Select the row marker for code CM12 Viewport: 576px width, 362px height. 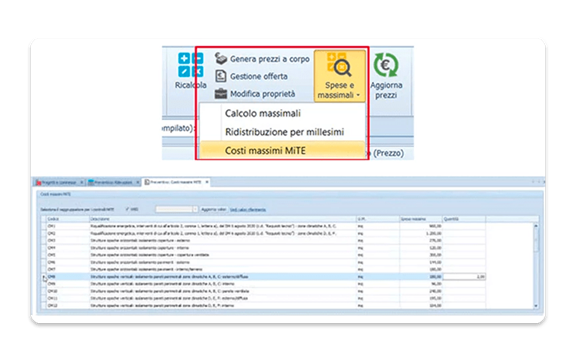coord(43,306)
